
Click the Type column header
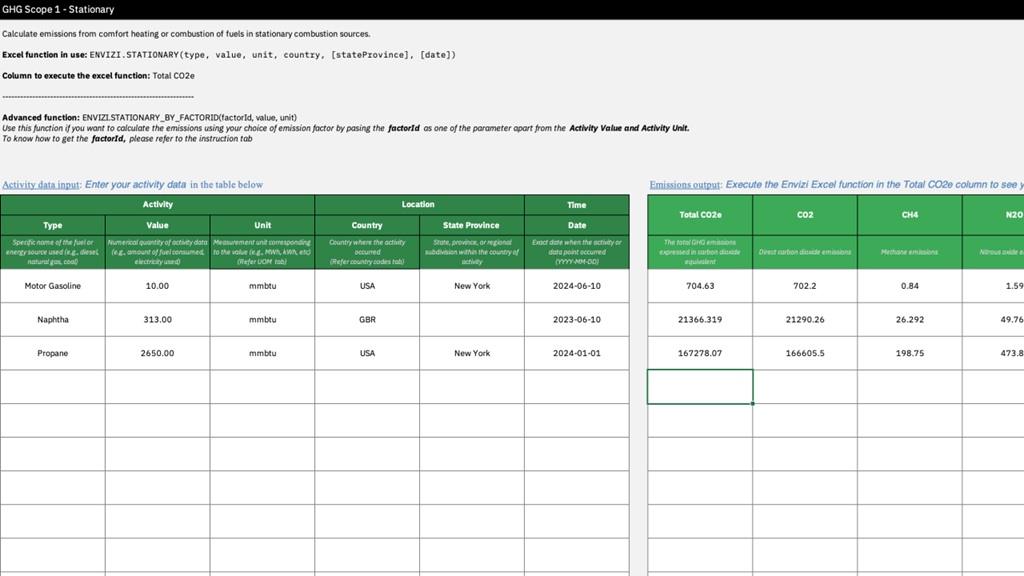point(53,225)
